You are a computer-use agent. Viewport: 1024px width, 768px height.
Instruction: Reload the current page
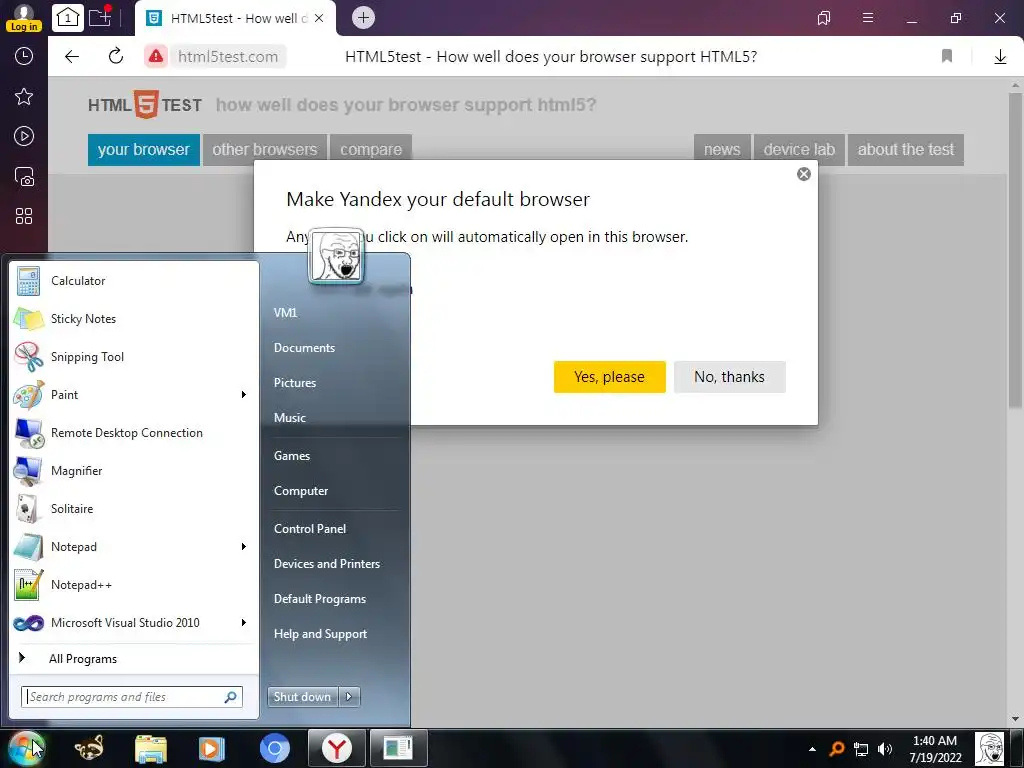(116, 56)
